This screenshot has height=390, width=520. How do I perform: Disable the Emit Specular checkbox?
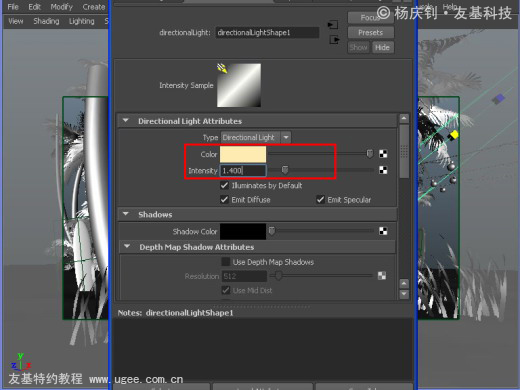click(x=320, y=200)
